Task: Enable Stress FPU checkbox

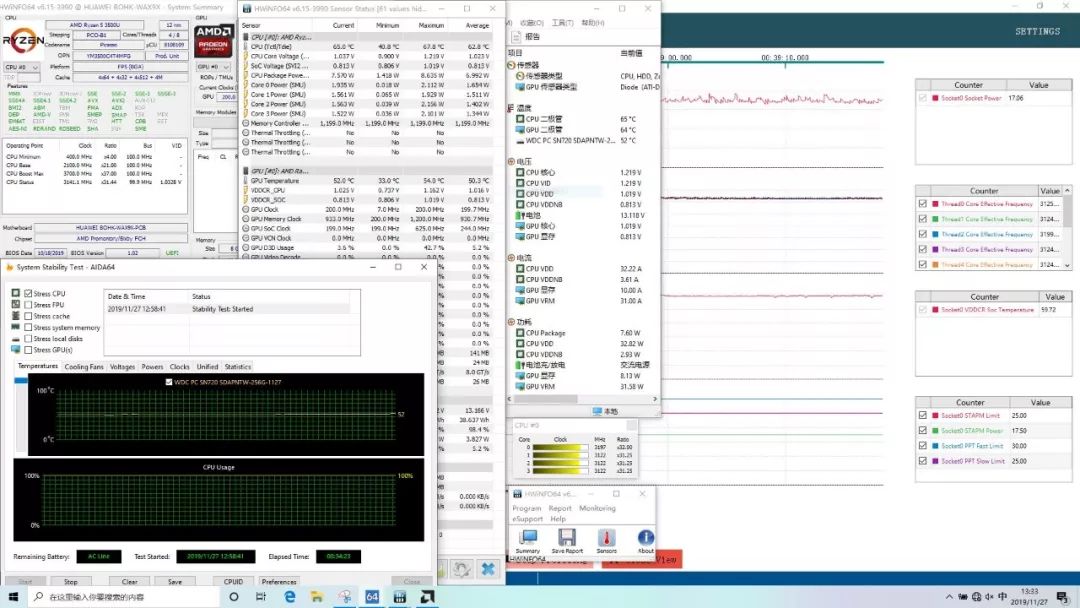Action: coord(28,304)
